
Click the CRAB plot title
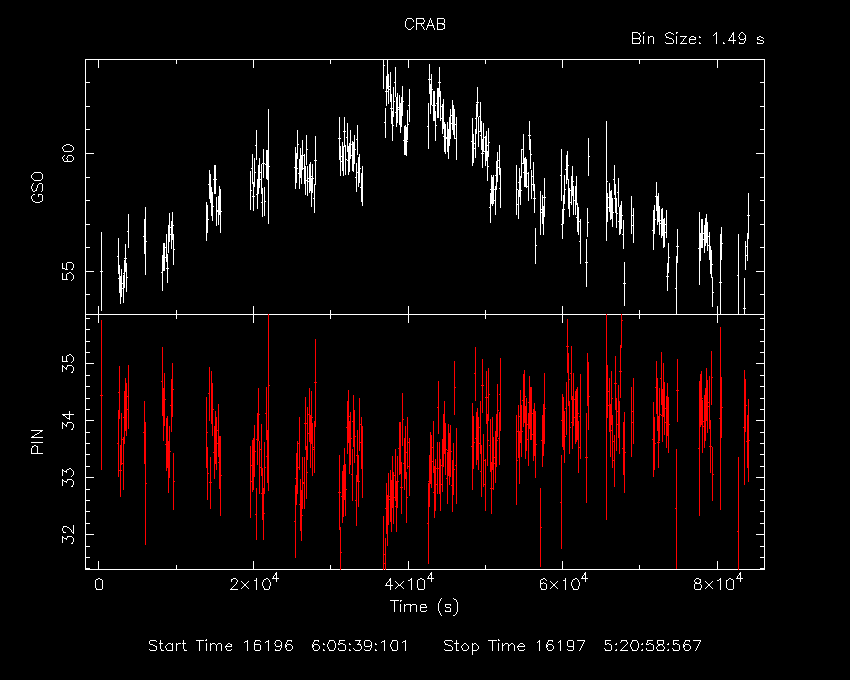(424, 24)
